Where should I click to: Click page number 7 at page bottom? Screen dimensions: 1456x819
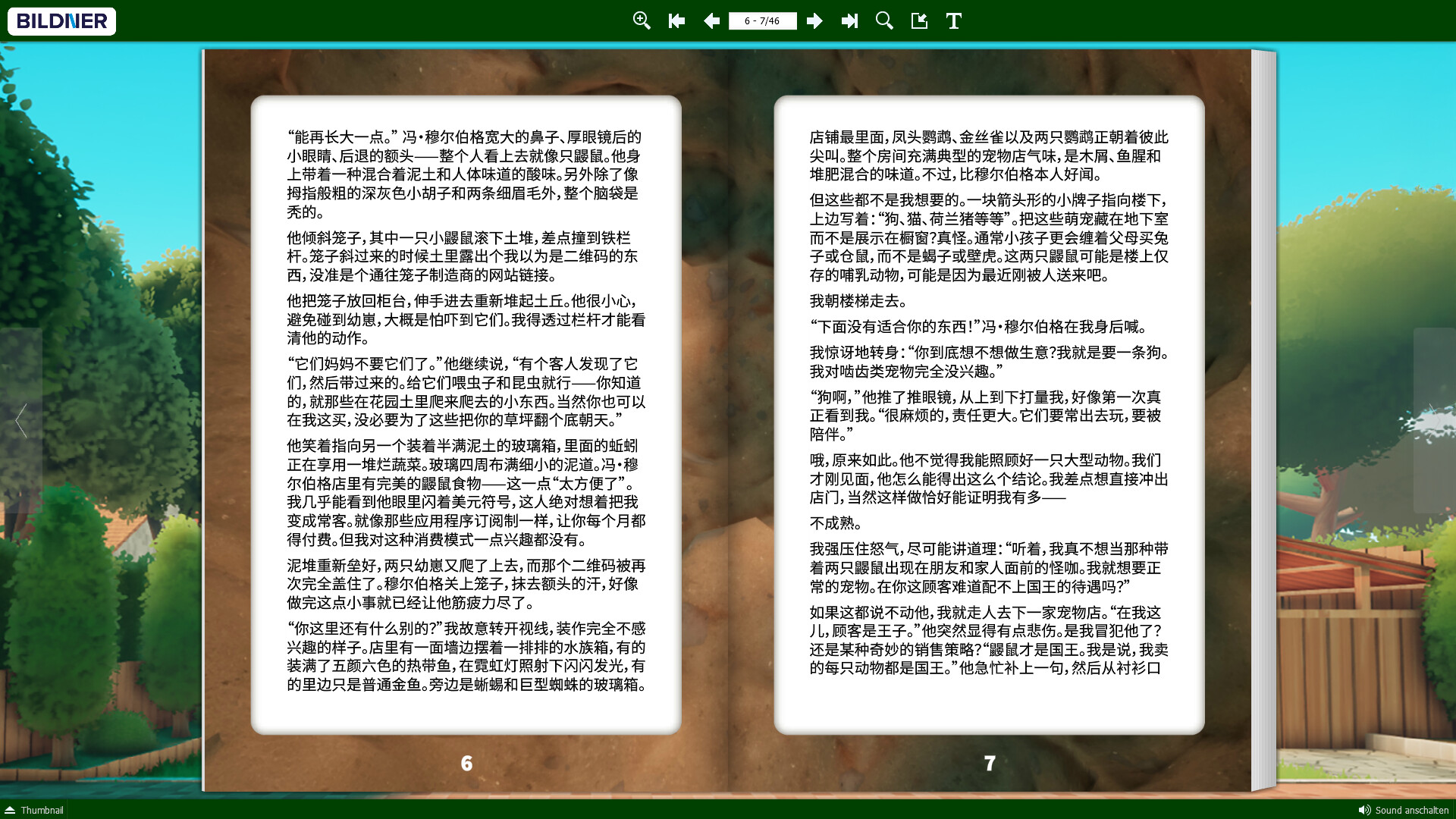click(990, 763)
